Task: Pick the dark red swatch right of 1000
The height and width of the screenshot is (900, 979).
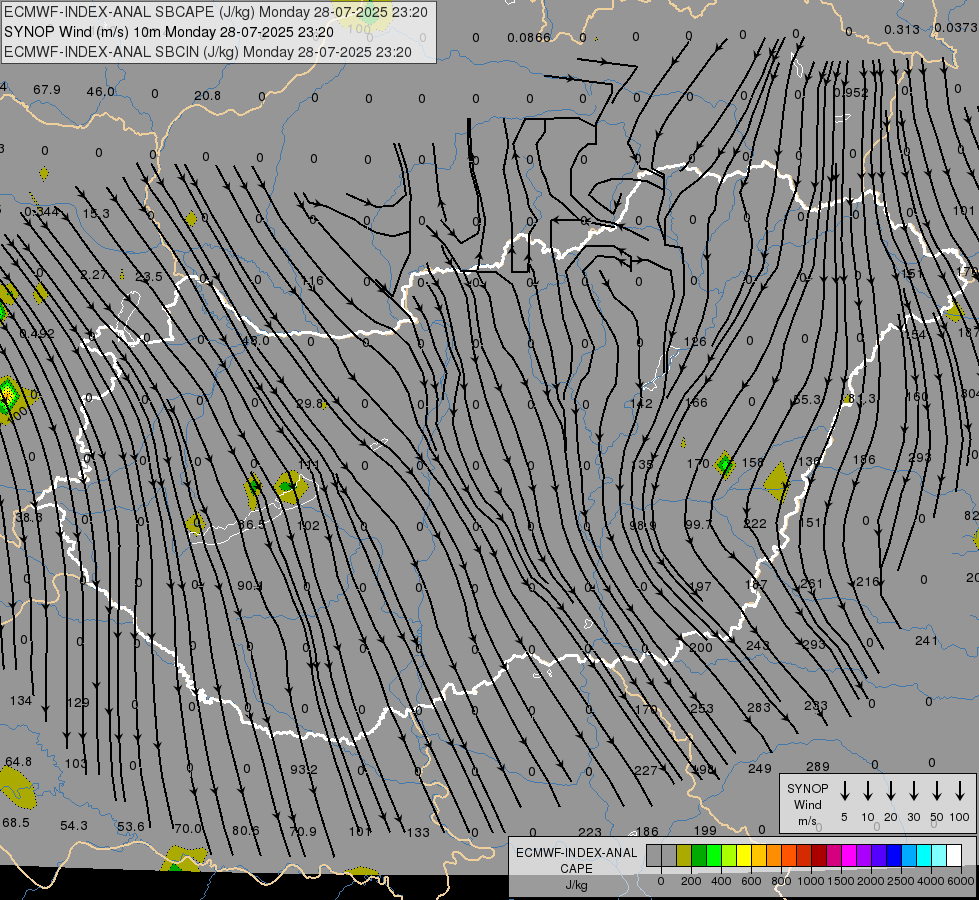Action: pyautogui.click(x=819, y=856)
